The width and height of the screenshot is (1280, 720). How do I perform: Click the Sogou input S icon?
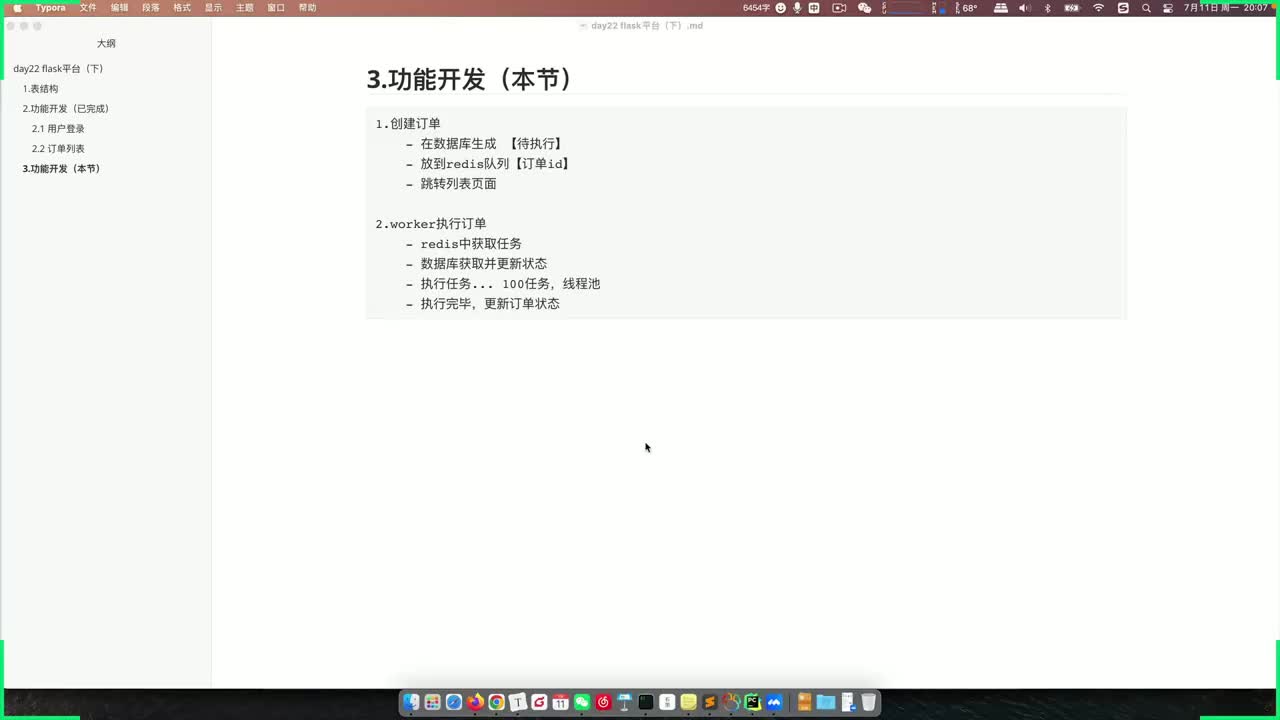tap(1123, 7)
